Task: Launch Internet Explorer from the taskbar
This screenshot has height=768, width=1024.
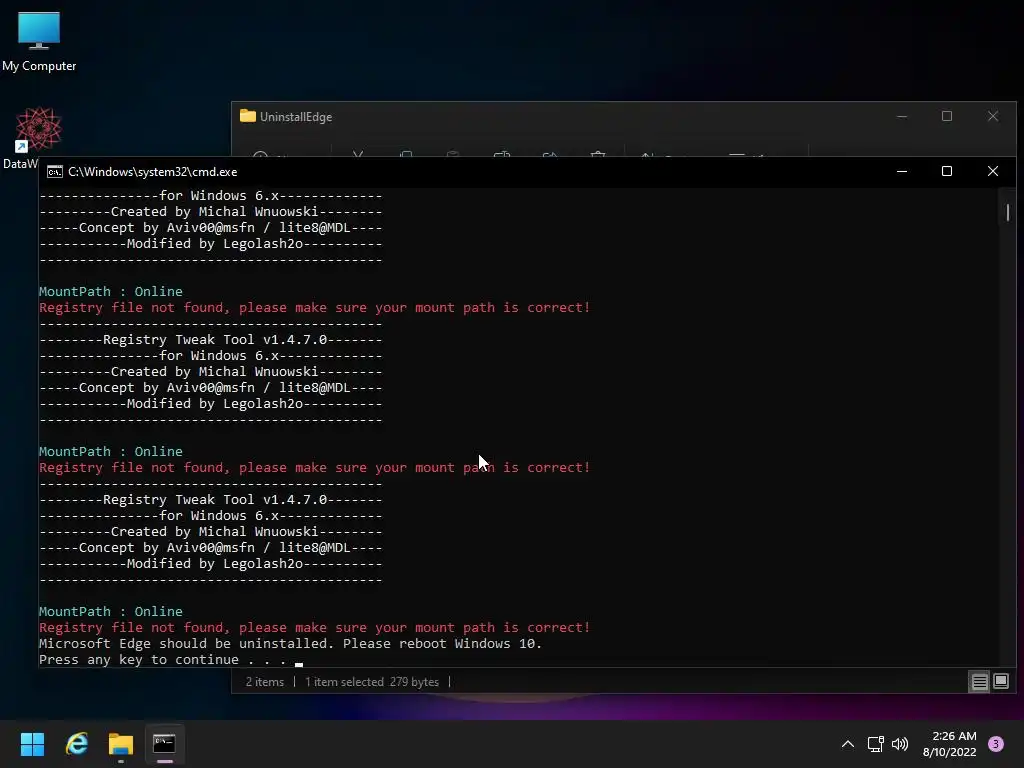Action: tap(77, 744)
